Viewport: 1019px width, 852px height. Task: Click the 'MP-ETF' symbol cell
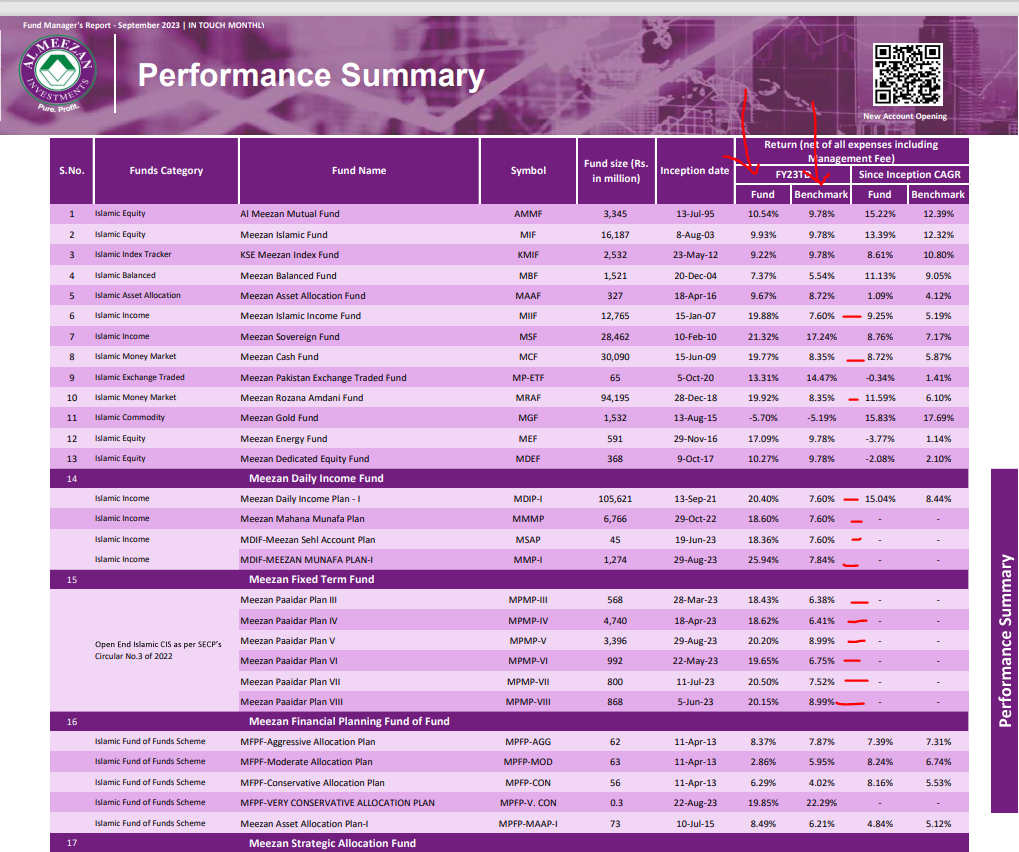tap(528, 378)
